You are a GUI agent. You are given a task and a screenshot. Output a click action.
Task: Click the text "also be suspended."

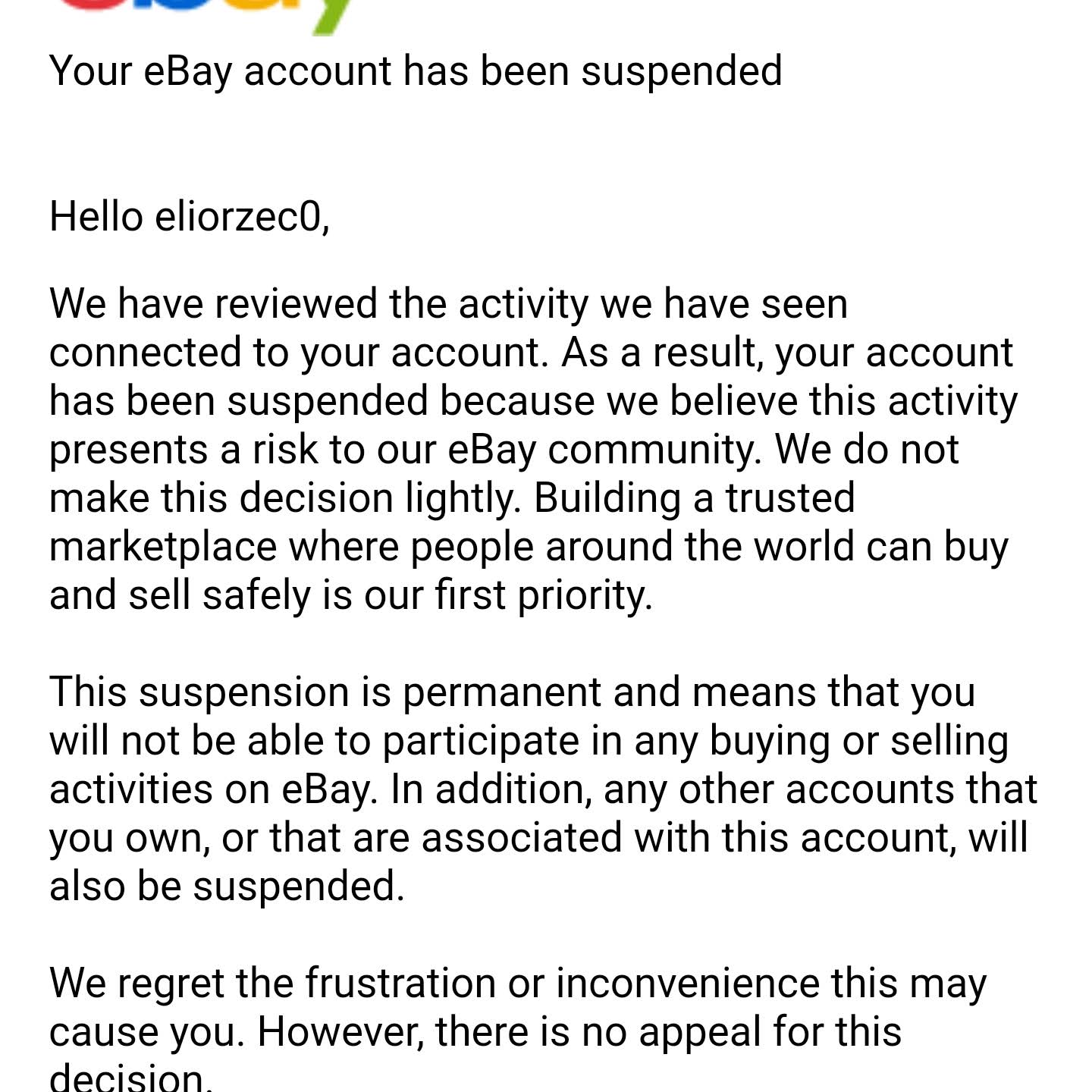point(227,886)
